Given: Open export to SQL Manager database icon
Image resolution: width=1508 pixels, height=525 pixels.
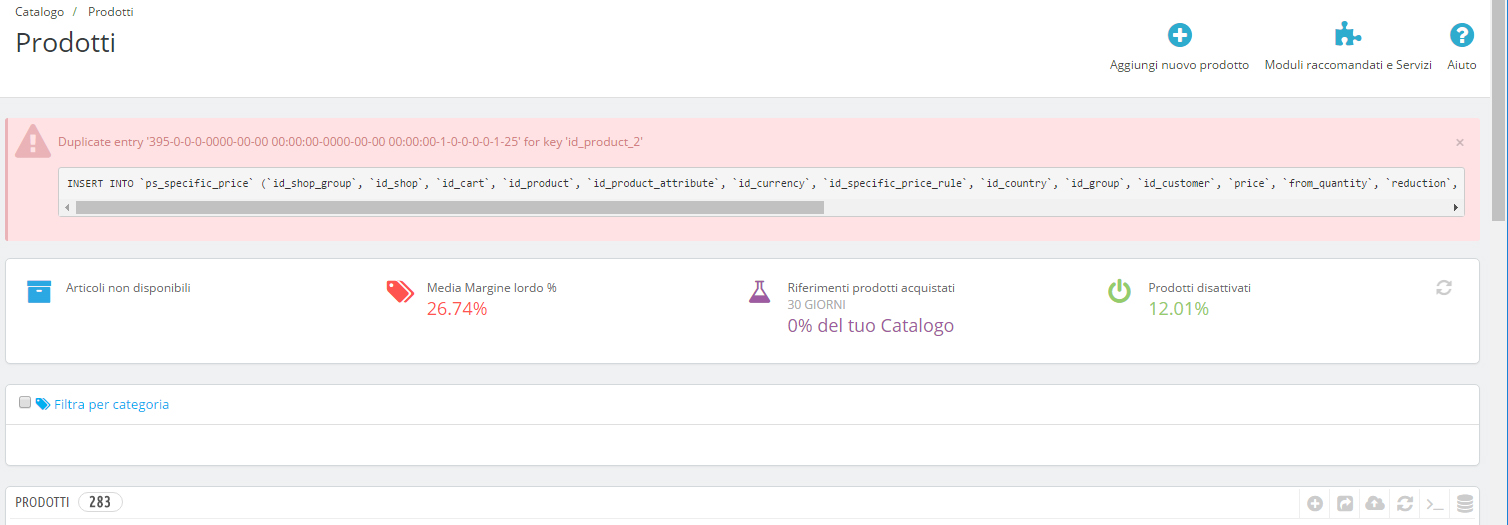Looking at the screenshot, I should (1465, 503).
